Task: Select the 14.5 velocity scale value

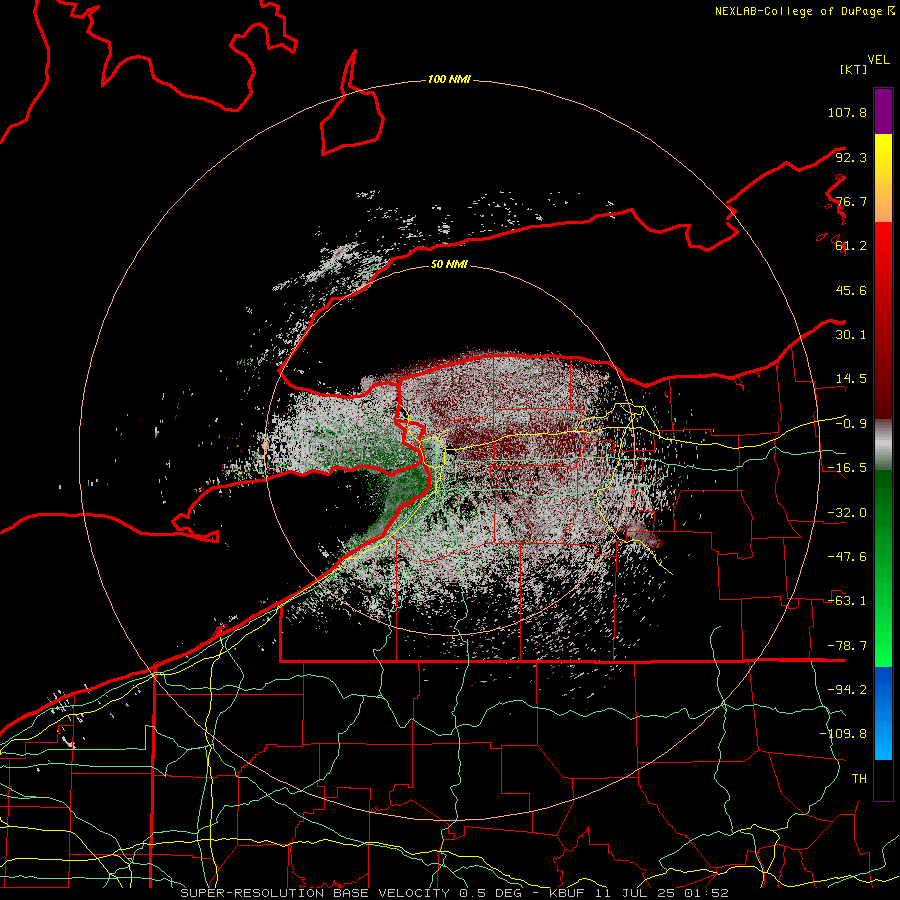Action: point(851,379)
